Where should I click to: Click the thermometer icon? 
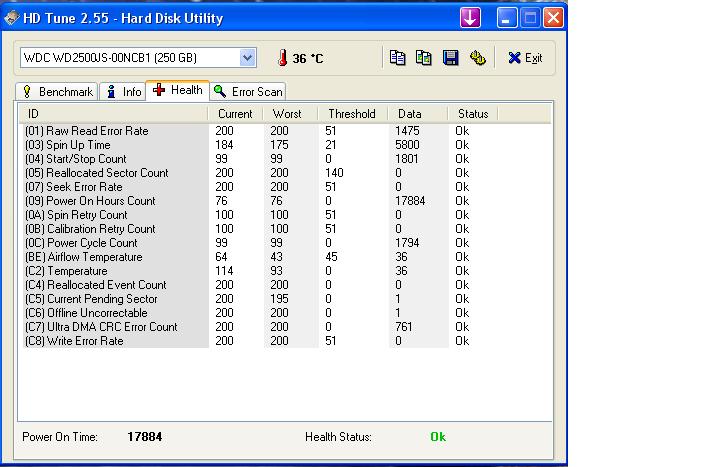(282, 58)
